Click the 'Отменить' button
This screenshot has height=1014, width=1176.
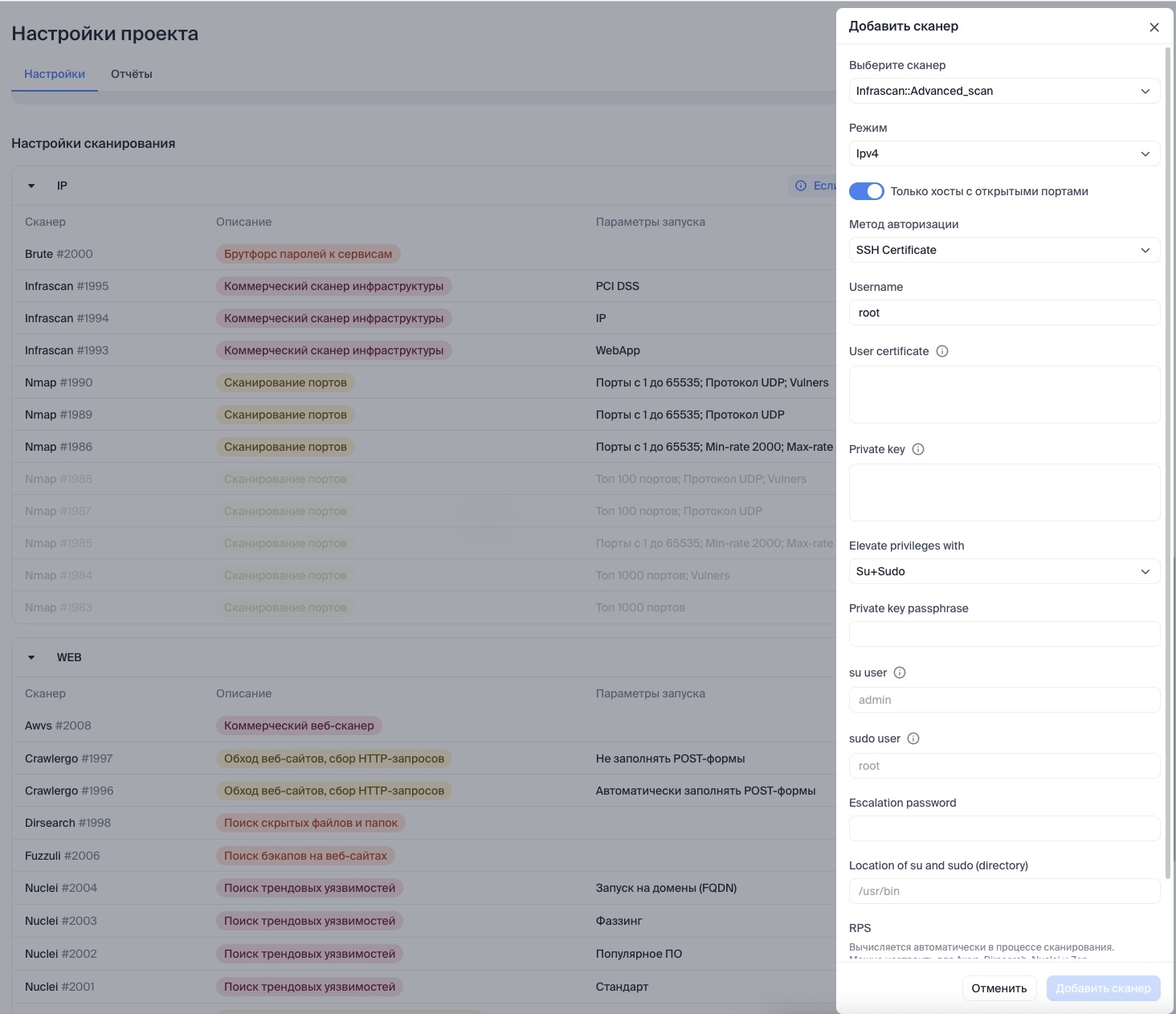pos(998,988)
